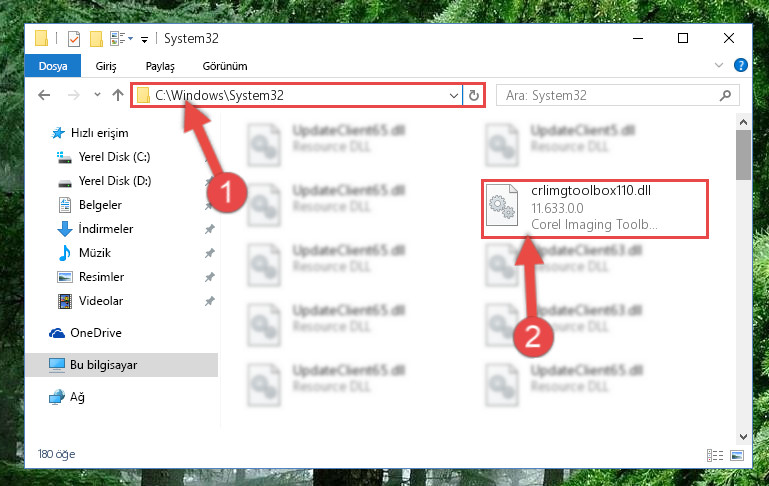
Task: Click the back navigation arrow
Action: coord(44,95)
